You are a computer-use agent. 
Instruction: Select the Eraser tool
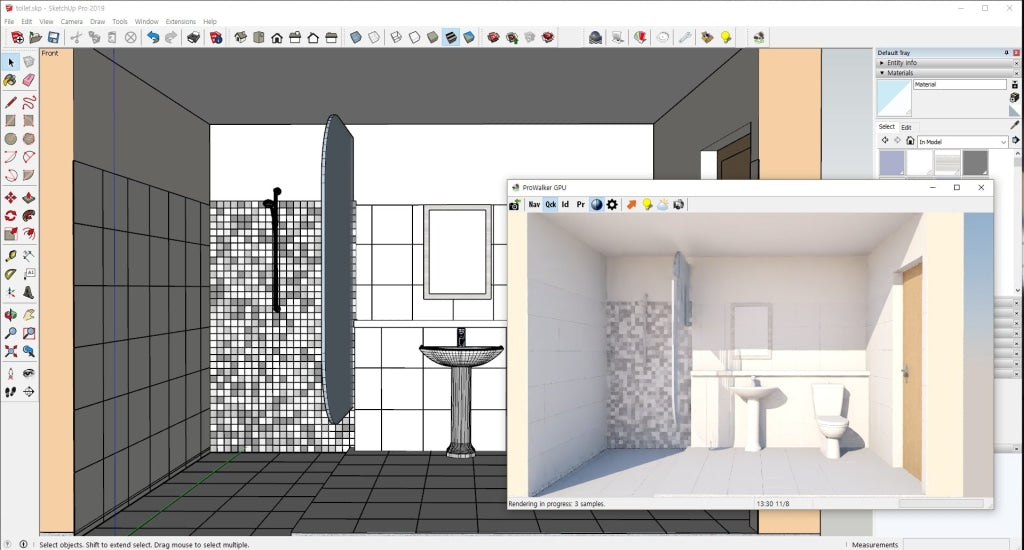coord(28,80)
